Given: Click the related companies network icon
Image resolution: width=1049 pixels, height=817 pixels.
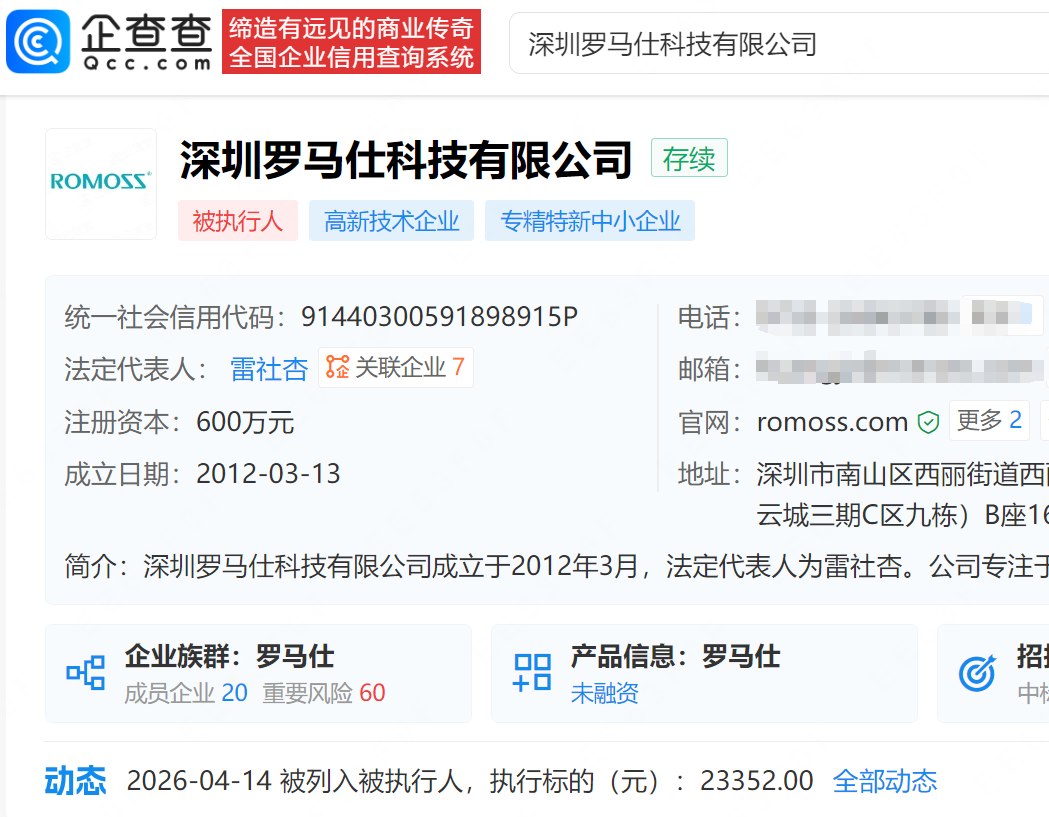Looking at the screenshot, I should pos(337,368).
